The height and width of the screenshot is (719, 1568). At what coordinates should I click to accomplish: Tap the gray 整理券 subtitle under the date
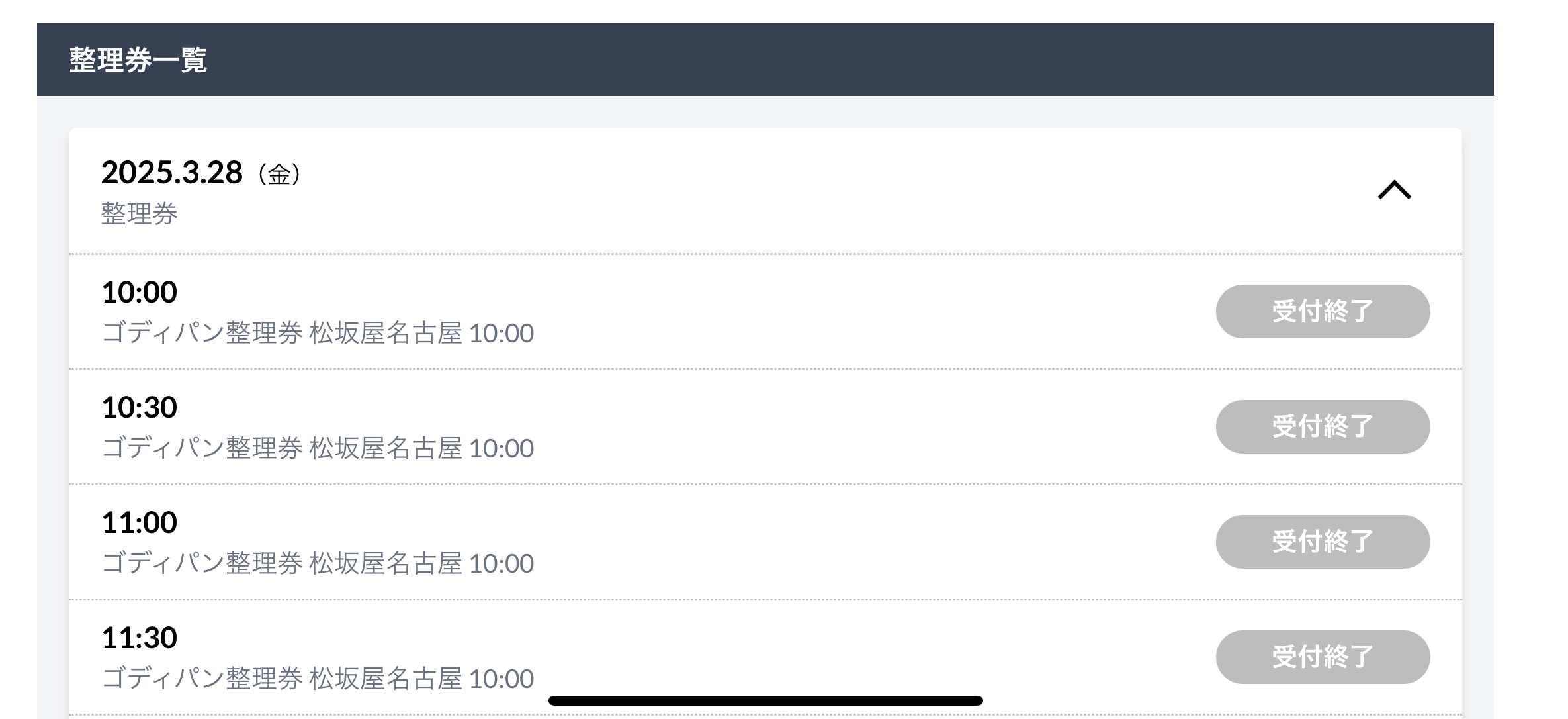139,214
